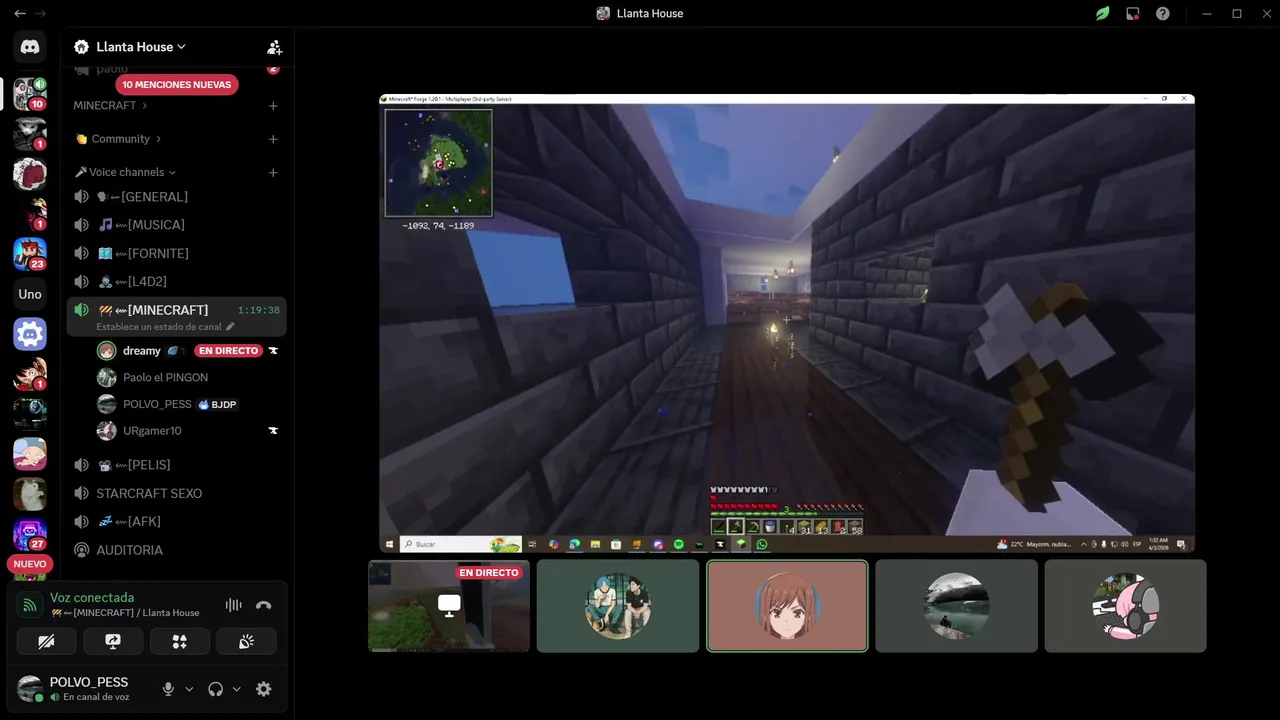Deafen with the headphones icon
The height and width of the screenshot is (720, 1280).
(x=215, y=689)
